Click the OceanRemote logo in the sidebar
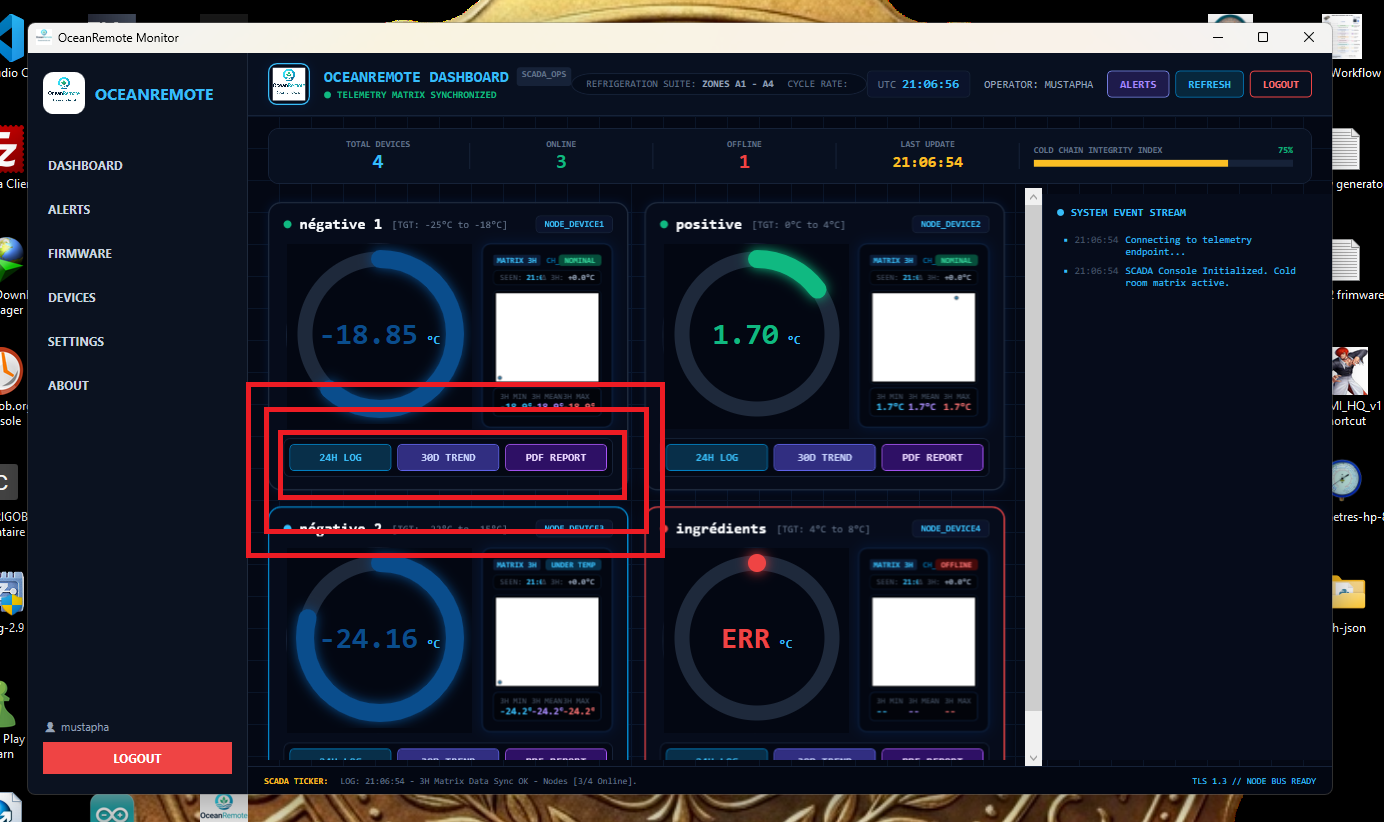Viewport: 1384px width, 822px height. 64,94
